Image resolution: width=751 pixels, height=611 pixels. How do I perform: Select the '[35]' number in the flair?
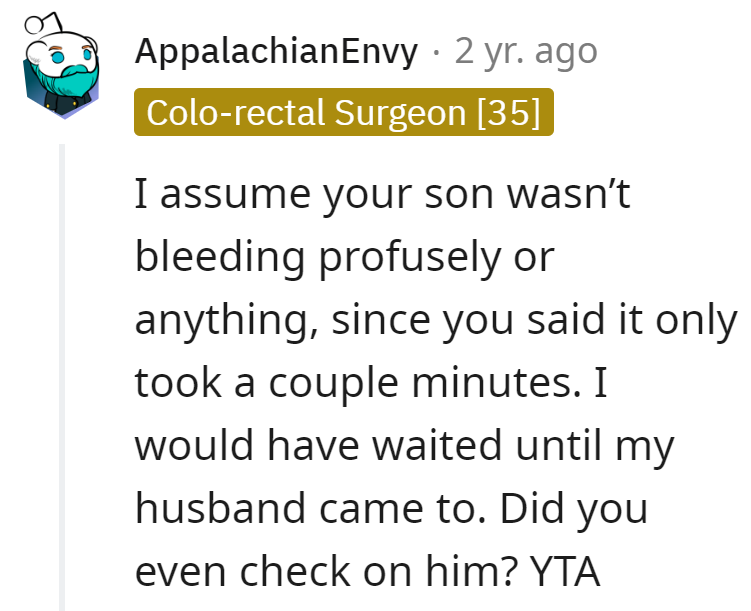[x=509, y=113]
